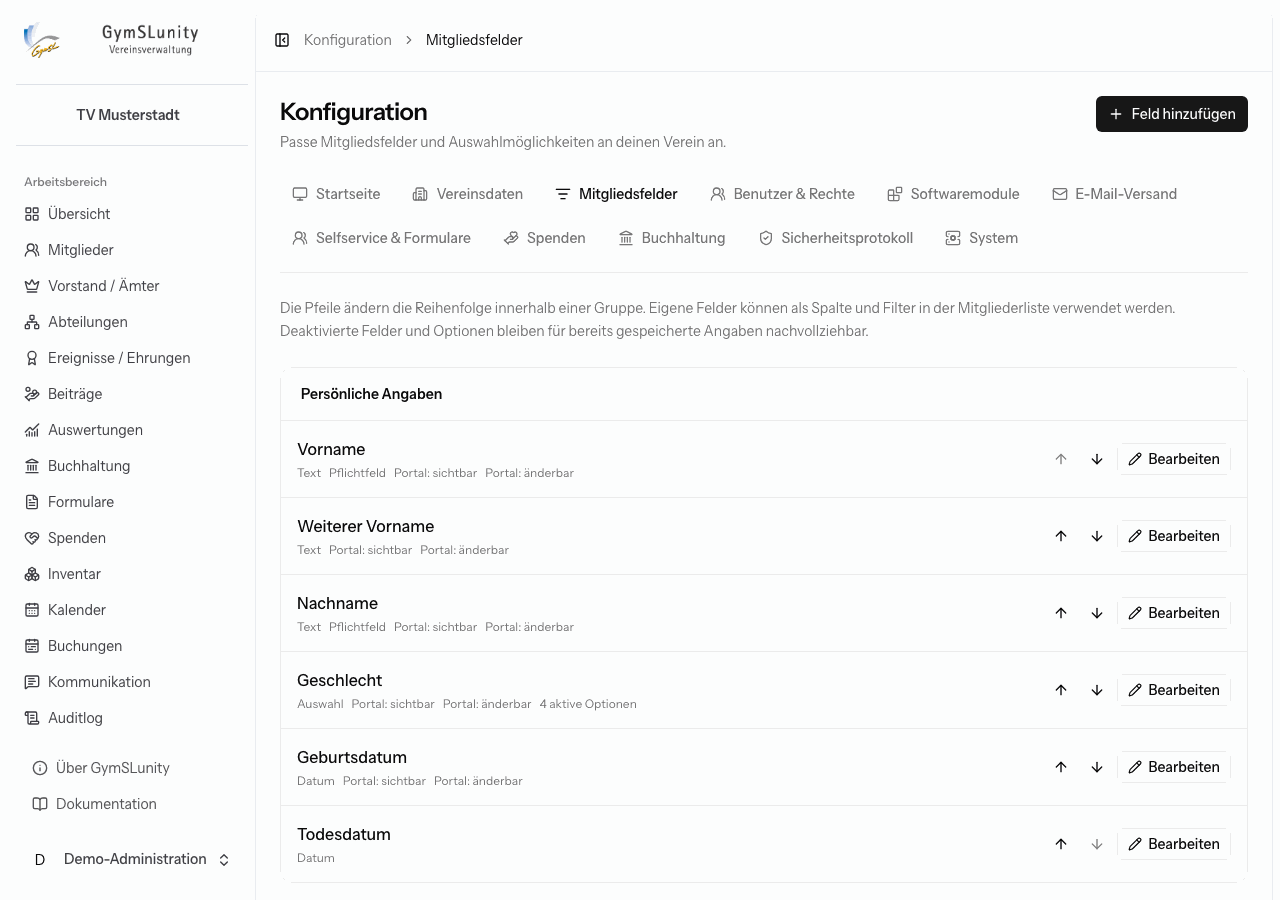1280x900 pixels.
Task: Click the GymSLunity logo icon
Action: click(x=42, y=41)
